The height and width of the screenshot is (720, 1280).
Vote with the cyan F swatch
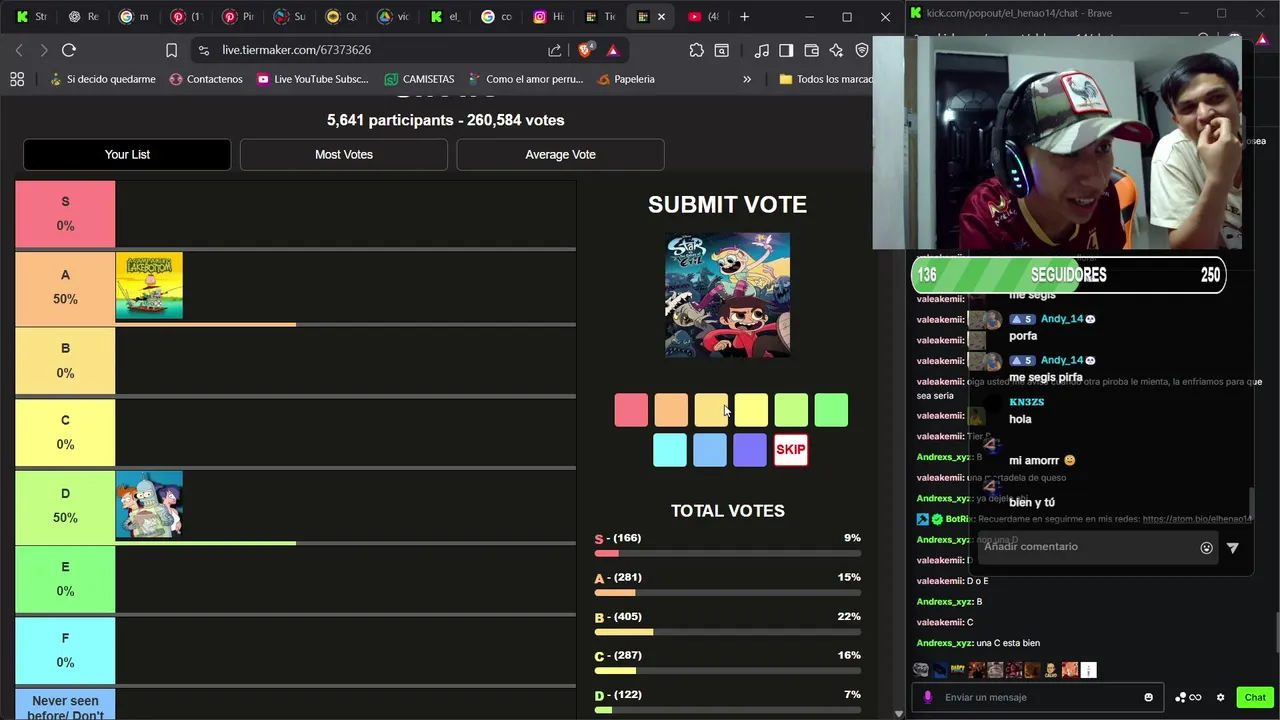tap(670, 450)
